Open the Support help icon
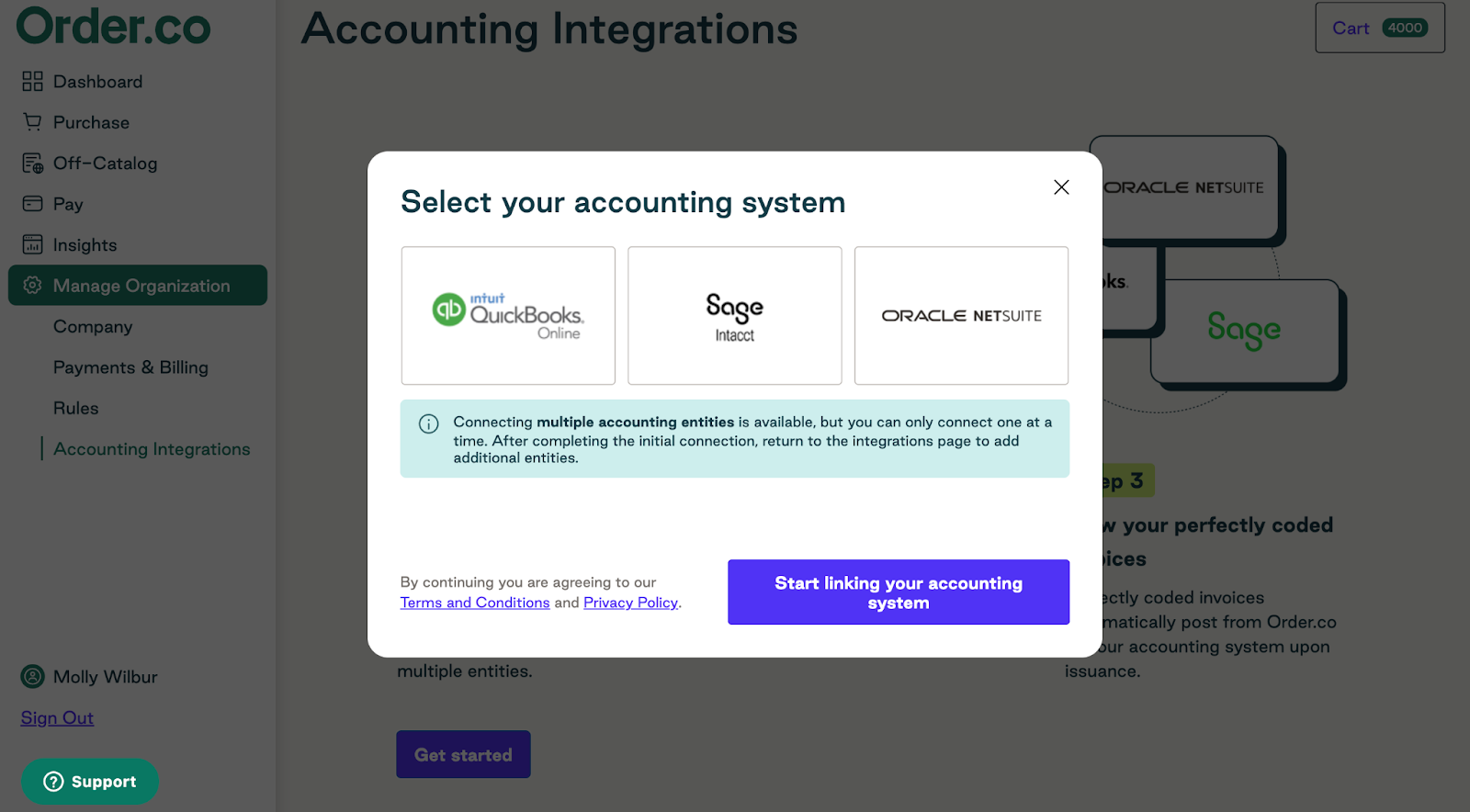 point(52,781)
